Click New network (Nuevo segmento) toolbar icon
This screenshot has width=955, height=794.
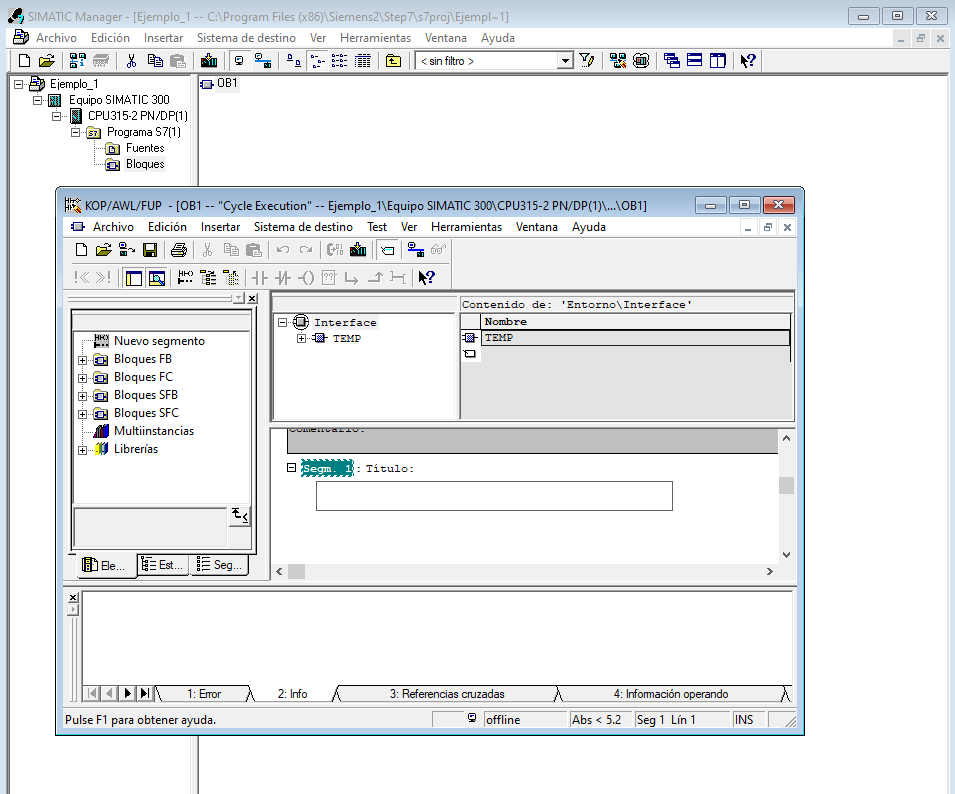(185, 278)
